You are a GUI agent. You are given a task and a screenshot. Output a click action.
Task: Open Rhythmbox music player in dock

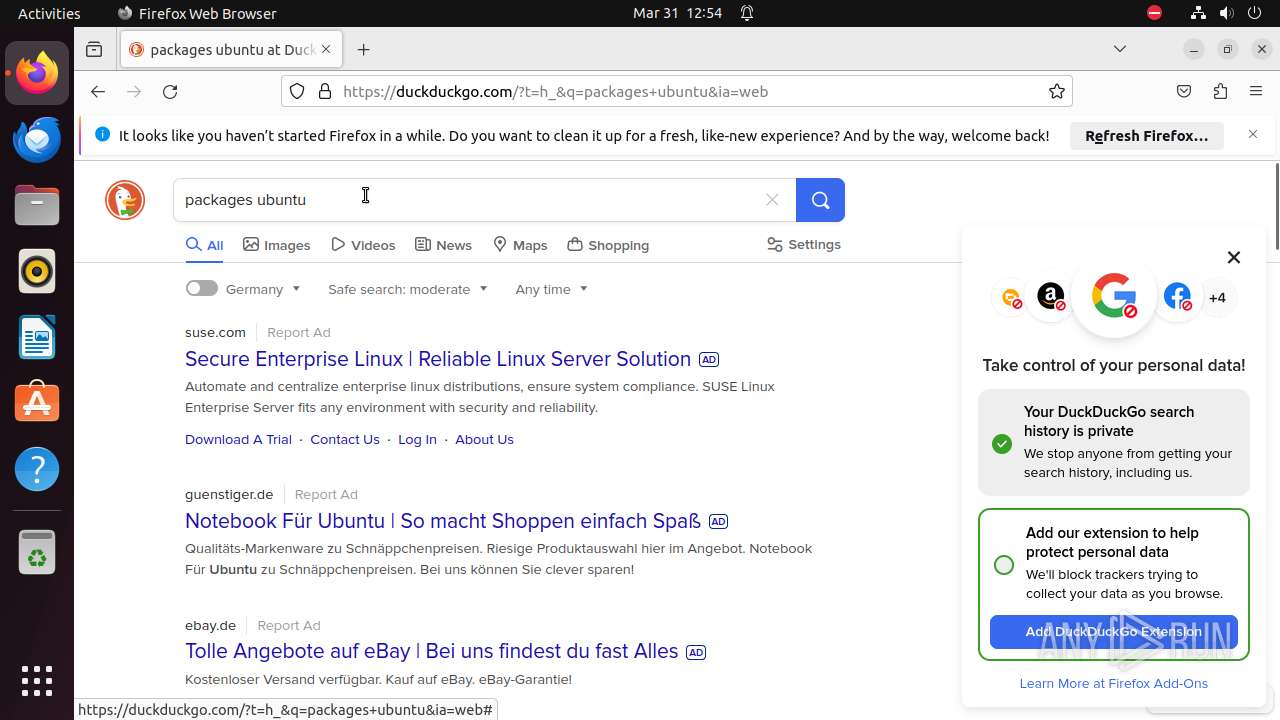coord(37,271)
